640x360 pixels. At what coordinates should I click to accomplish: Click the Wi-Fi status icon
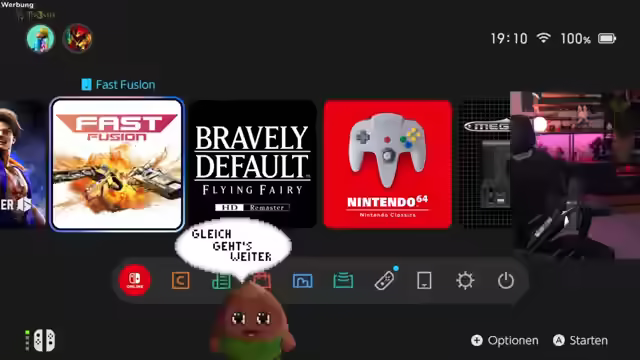(x=543, y=38)
